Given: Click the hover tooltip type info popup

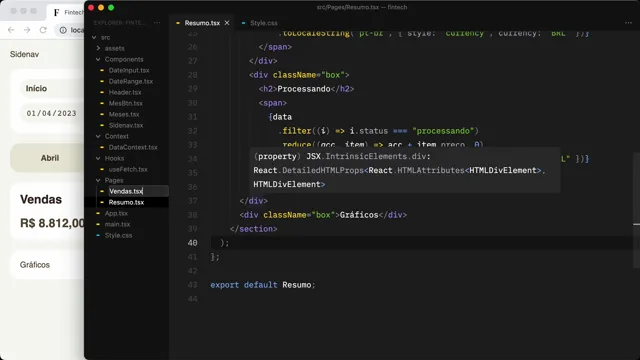Looking at the screenshot, I should (x=405, y=170).
